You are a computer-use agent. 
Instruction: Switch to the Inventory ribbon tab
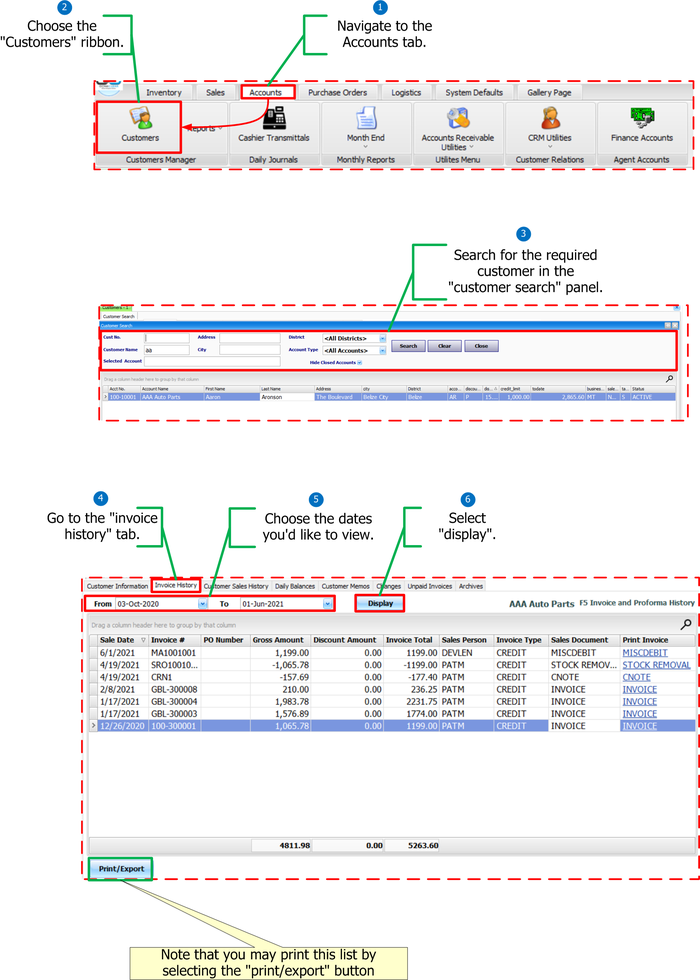pos(164,92)
